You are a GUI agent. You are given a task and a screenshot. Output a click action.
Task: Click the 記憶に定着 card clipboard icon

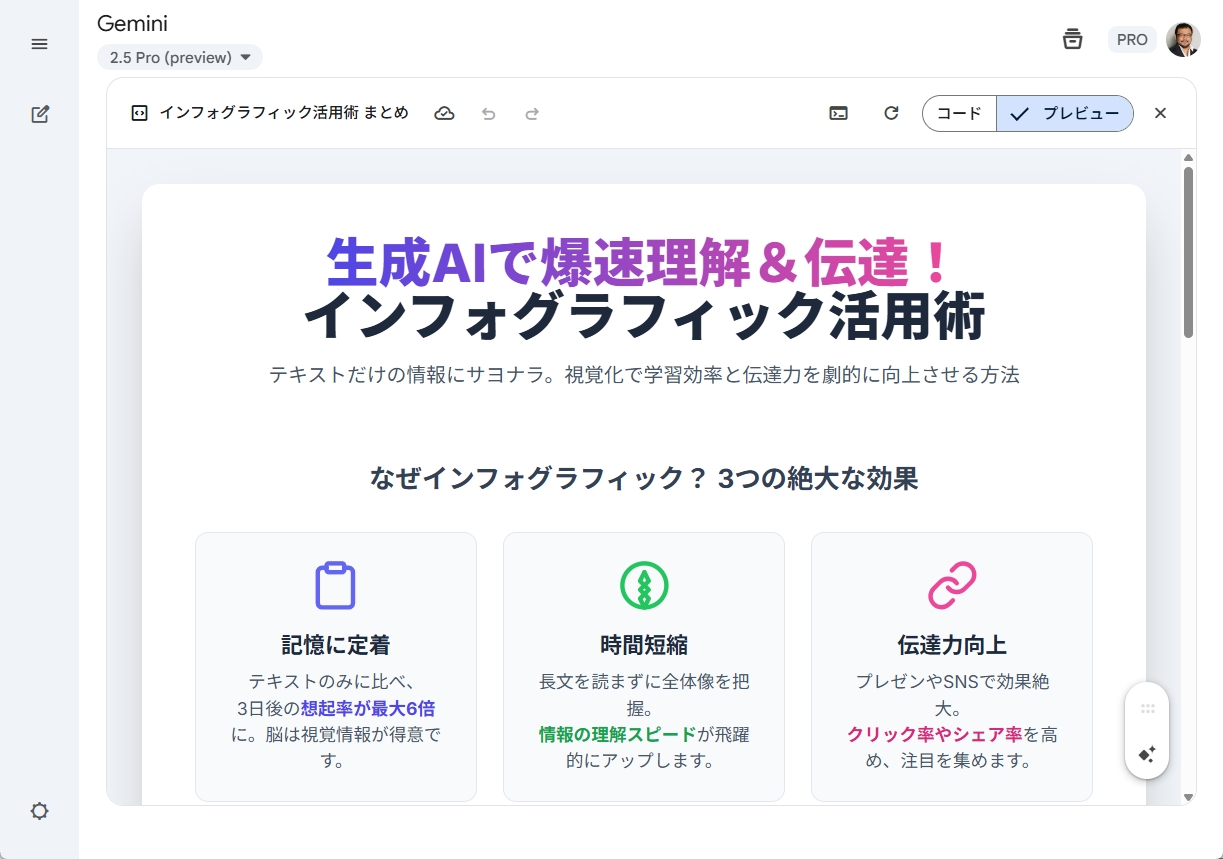click(x=336, y=586)
